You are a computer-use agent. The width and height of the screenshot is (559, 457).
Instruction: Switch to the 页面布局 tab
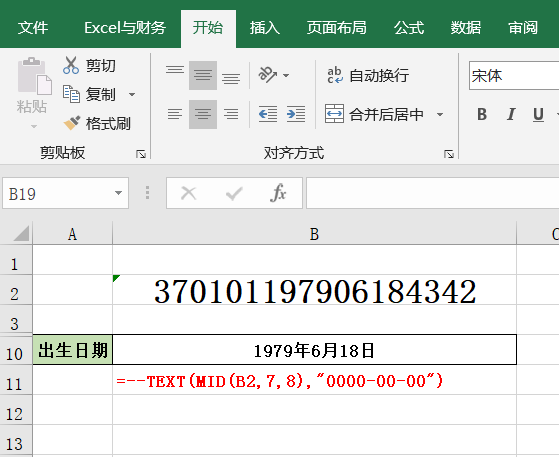(337, 28)
